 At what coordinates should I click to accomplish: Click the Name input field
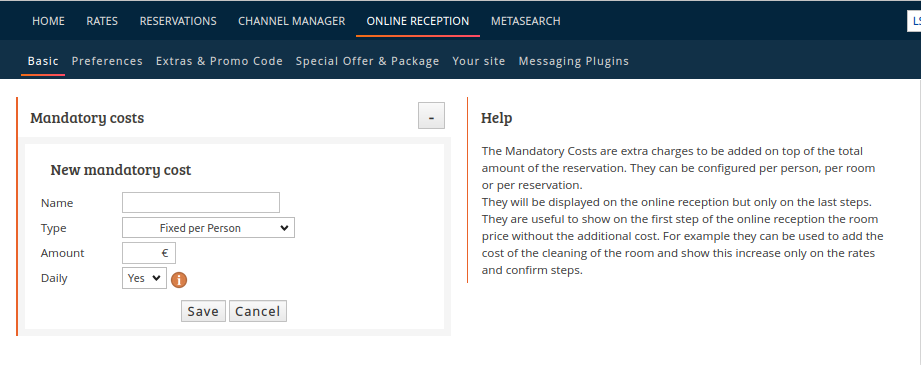pos(201,203)
